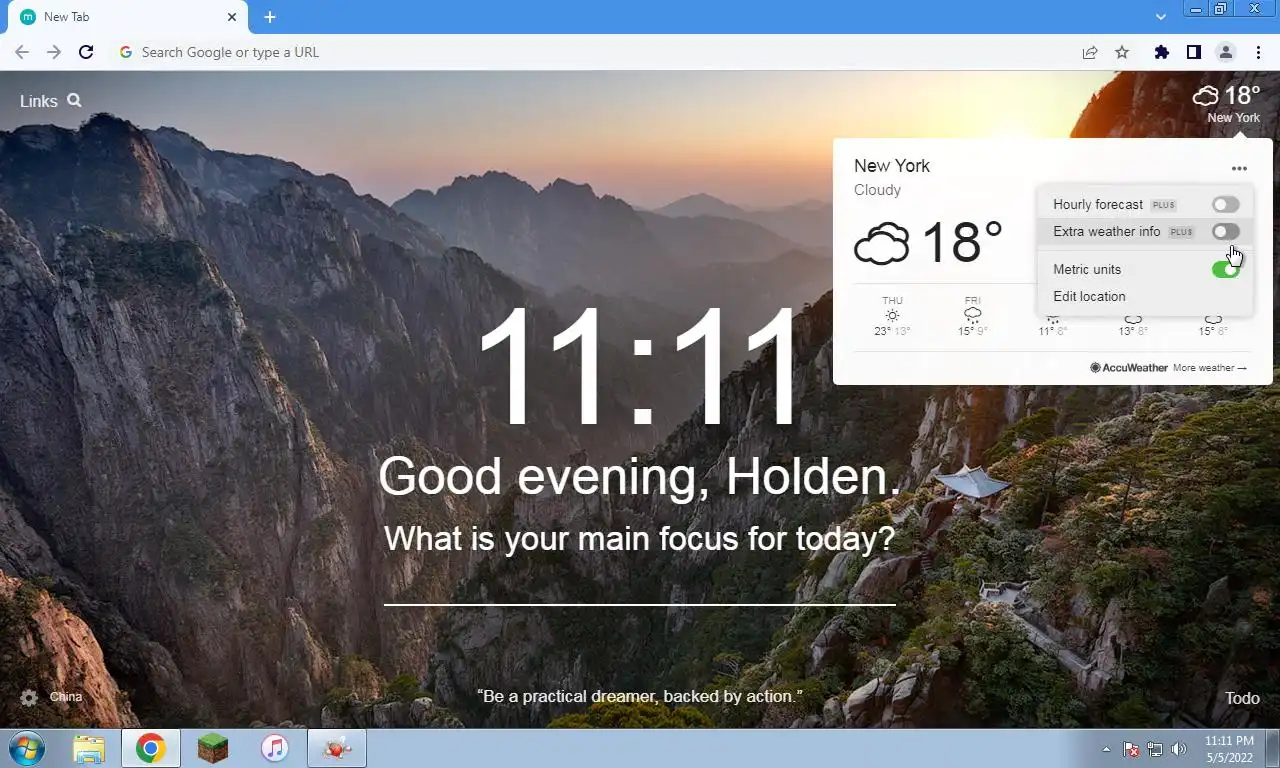Bookmark this tab with star
Screen dimensions: 1280x768
click(x=1122, y=52)
